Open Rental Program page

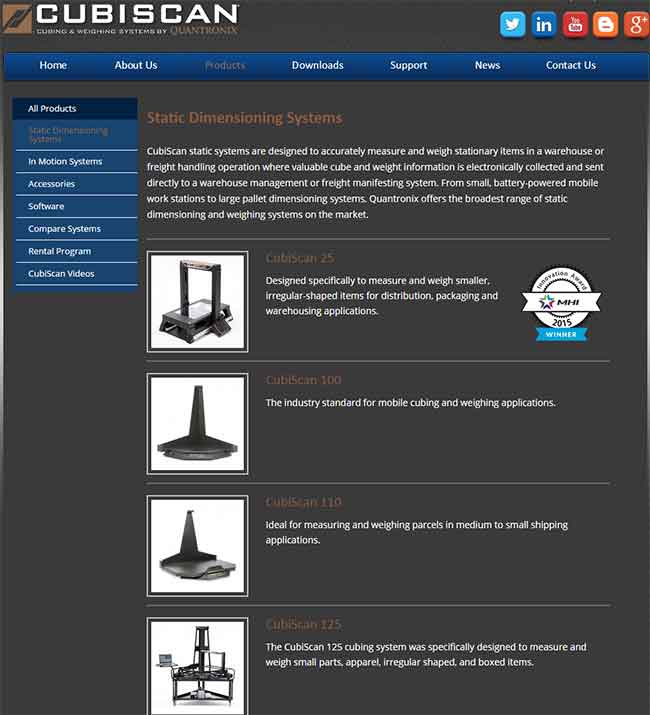coord(77,251)
